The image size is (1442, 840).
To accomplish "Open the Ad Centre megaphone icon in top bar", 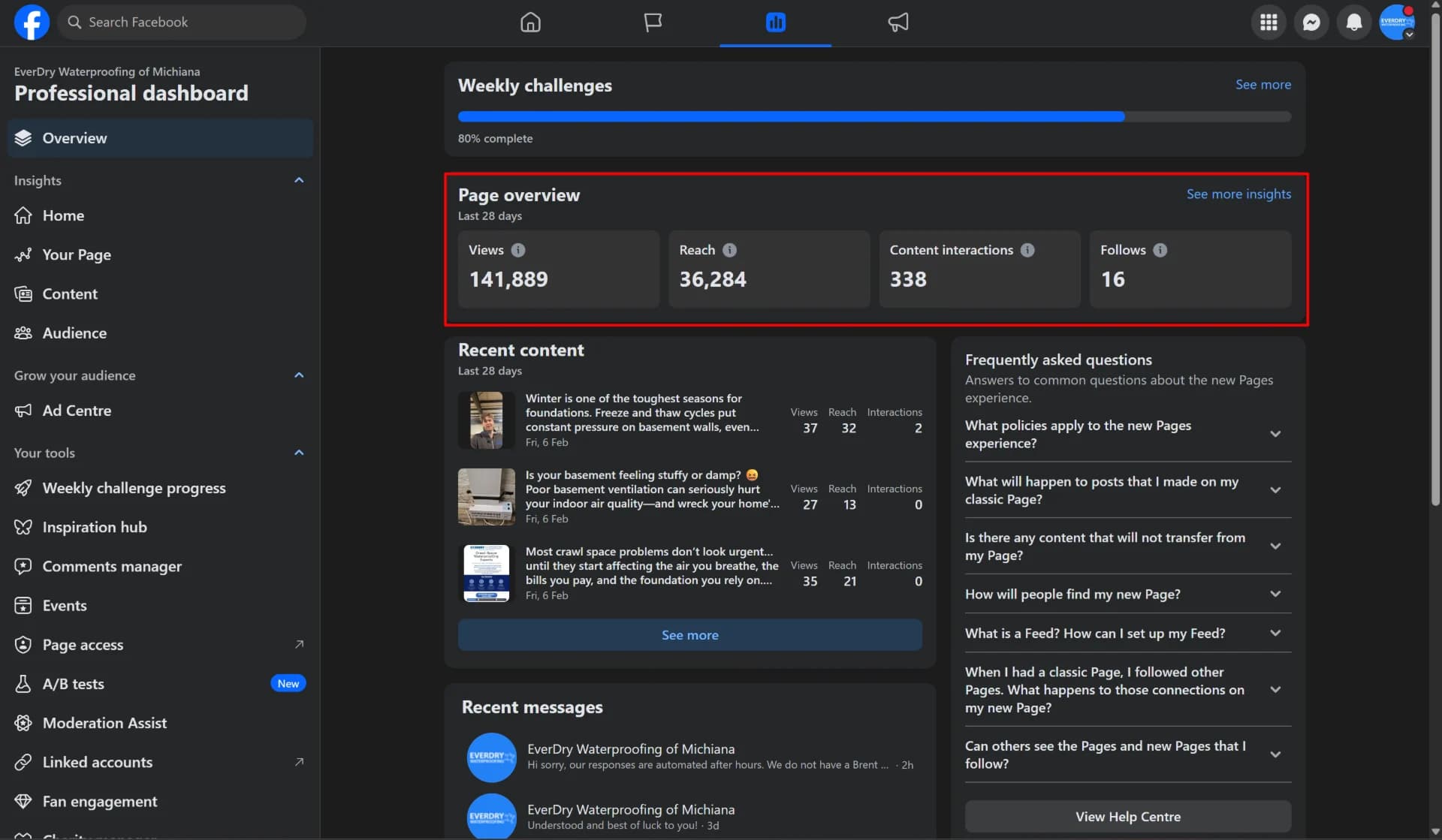I will pyautogui.click(x=898, y=23).
